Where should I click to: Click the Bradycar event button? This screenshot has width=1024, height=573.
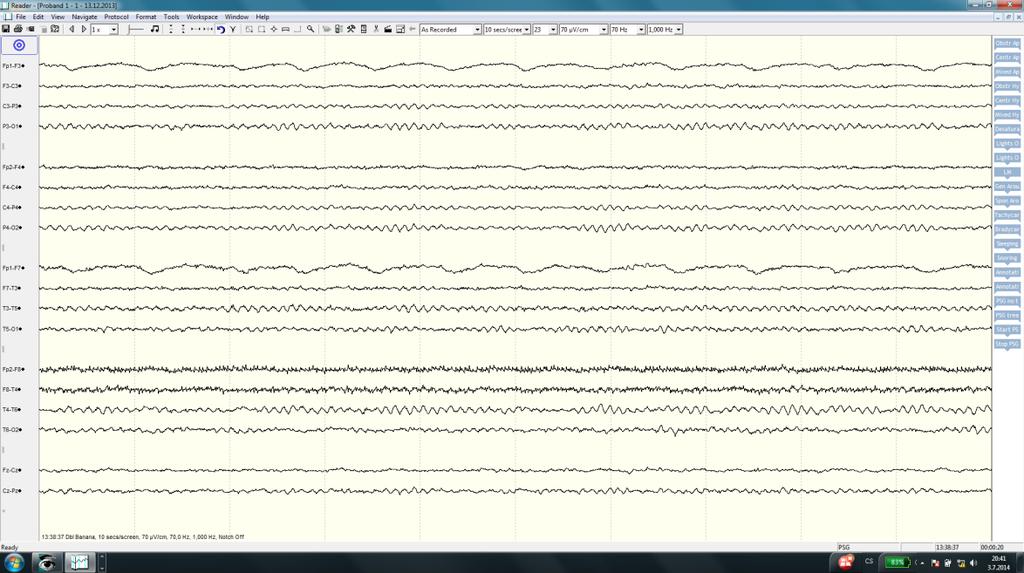click(x=1006, y=229)
